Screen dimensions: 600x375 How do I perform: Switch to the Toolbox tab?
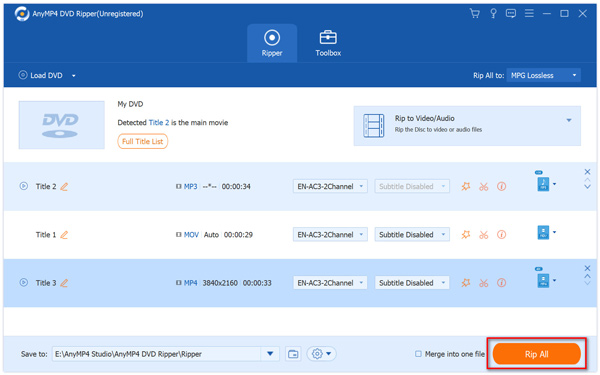(328, 43)
